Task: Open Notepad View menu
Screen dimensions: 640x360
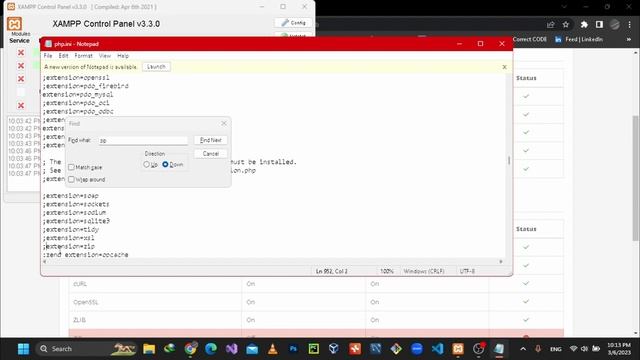Action: (x=105, y=56)
